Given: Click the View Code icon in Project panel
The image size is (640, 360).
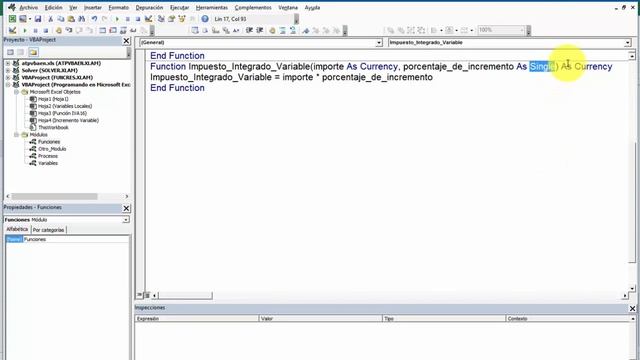Looking at the screenshot, I should coord(11,52).
